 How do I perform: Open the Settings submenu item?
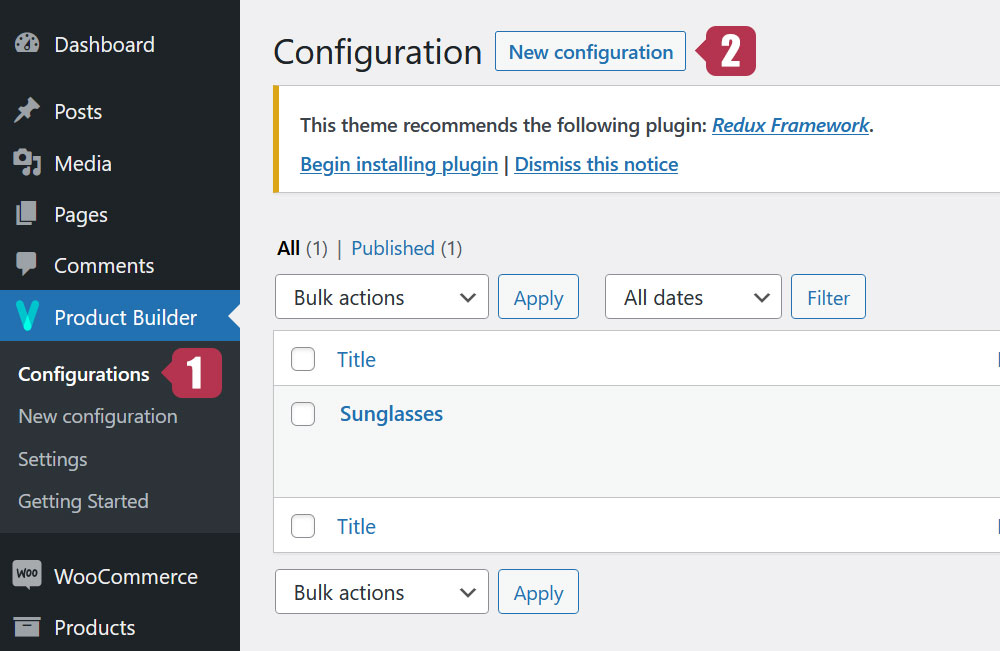(x=52, y=459)
